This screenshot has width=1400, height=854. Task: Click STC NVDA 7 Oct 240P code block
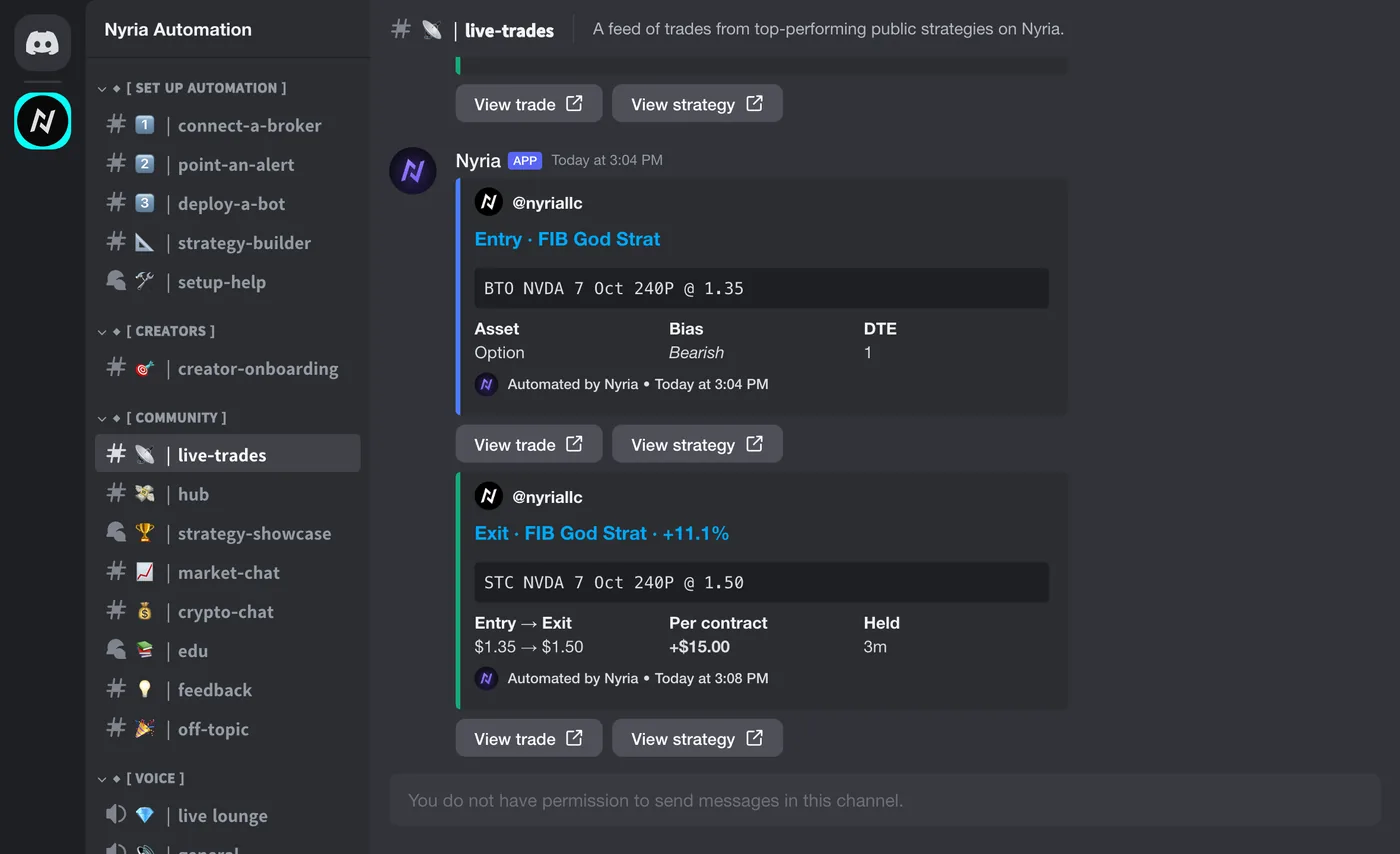[762, 582]
